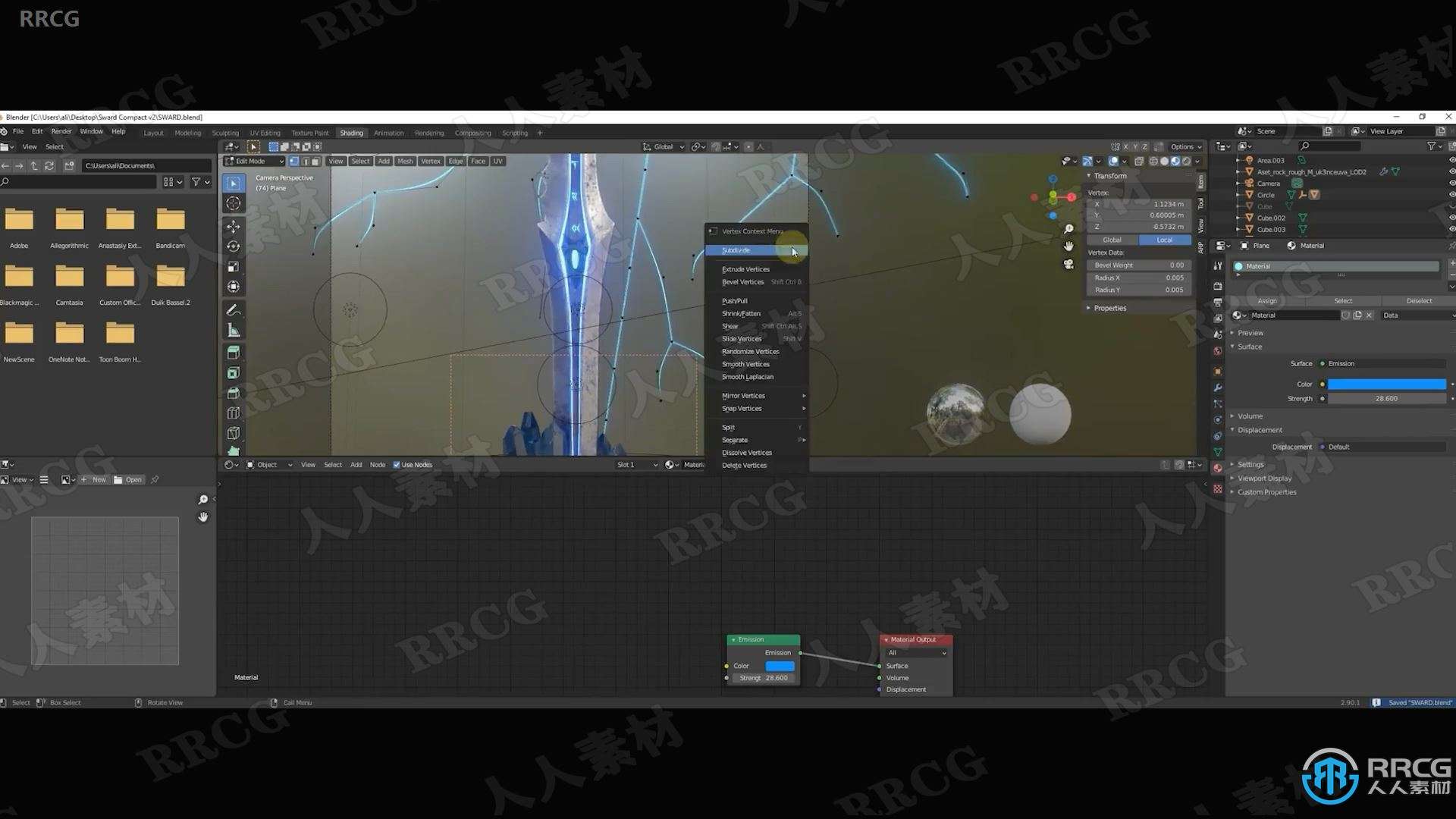Image resolution: width=1456 pixels, height=819 pixels.
Task: Go to parent directory arrow in file browser
Action: pos(34,165)
